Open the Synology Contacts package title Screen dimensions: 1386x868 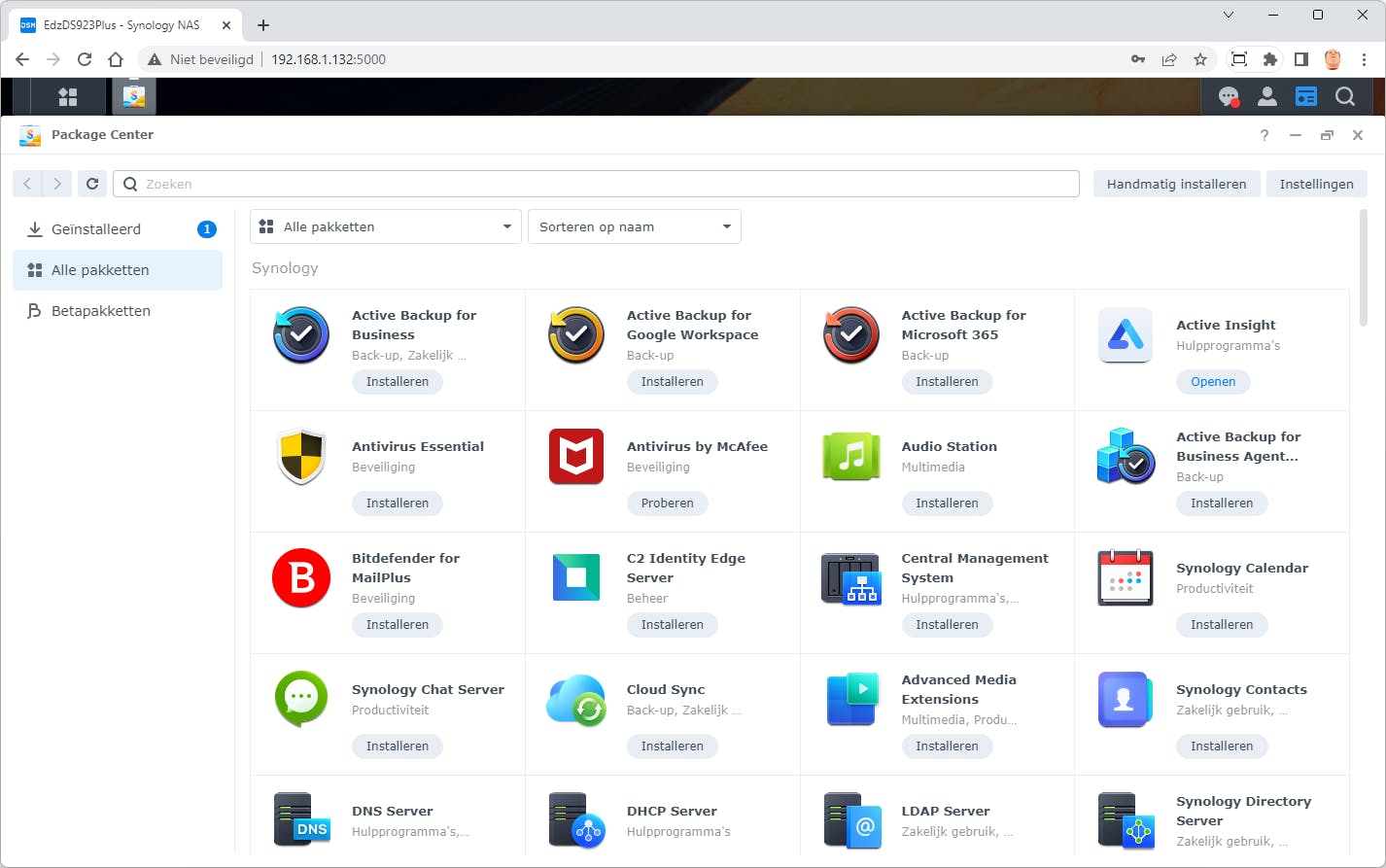pyautogui.click(x=1241, y=689)
